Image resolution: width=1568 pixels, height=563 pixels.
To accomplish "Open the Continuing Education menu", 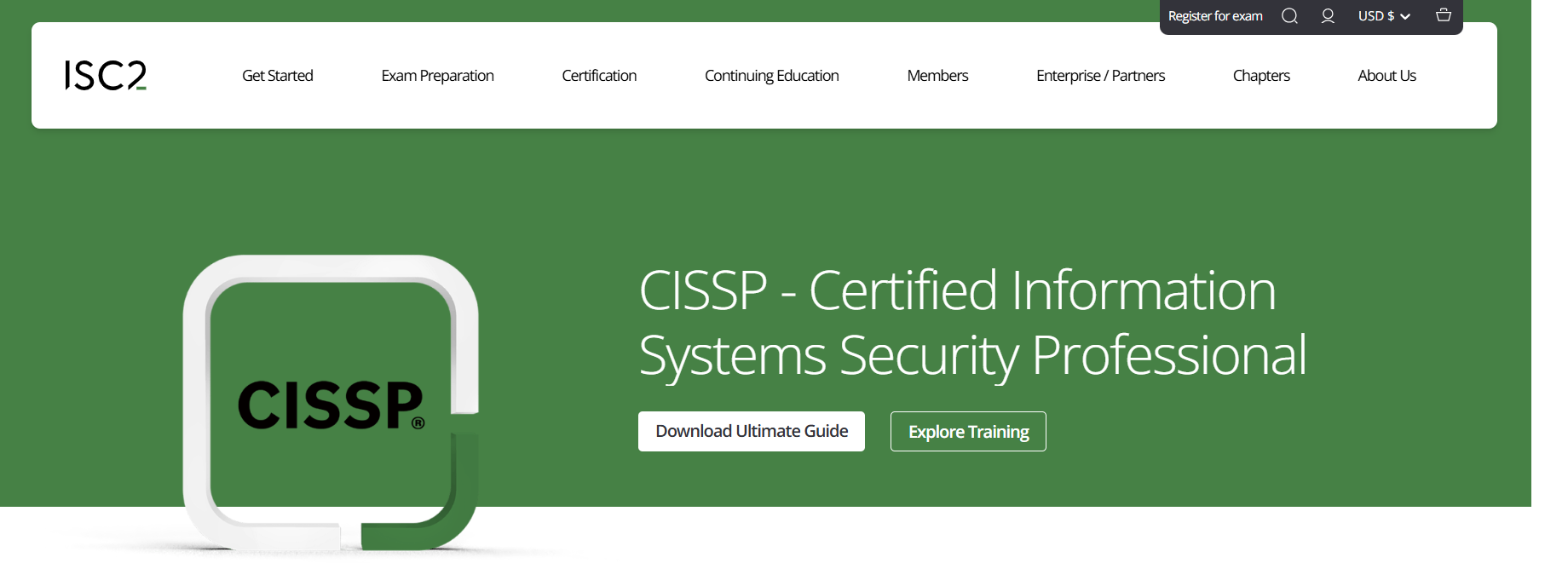I will pyautogui.click(x=772, y=76).
